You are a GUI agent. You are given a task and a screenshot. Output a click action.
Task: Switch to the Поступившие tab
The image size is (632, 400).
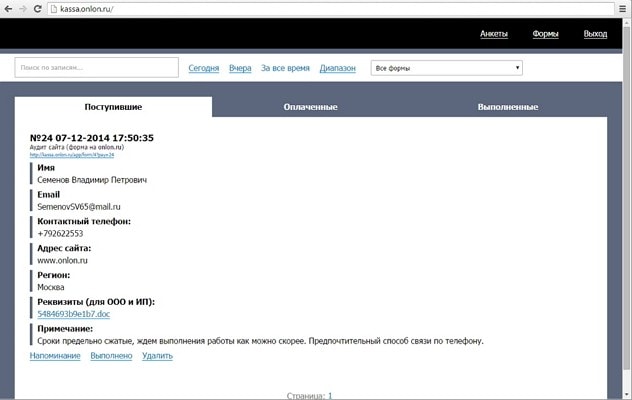pos(113,107)
